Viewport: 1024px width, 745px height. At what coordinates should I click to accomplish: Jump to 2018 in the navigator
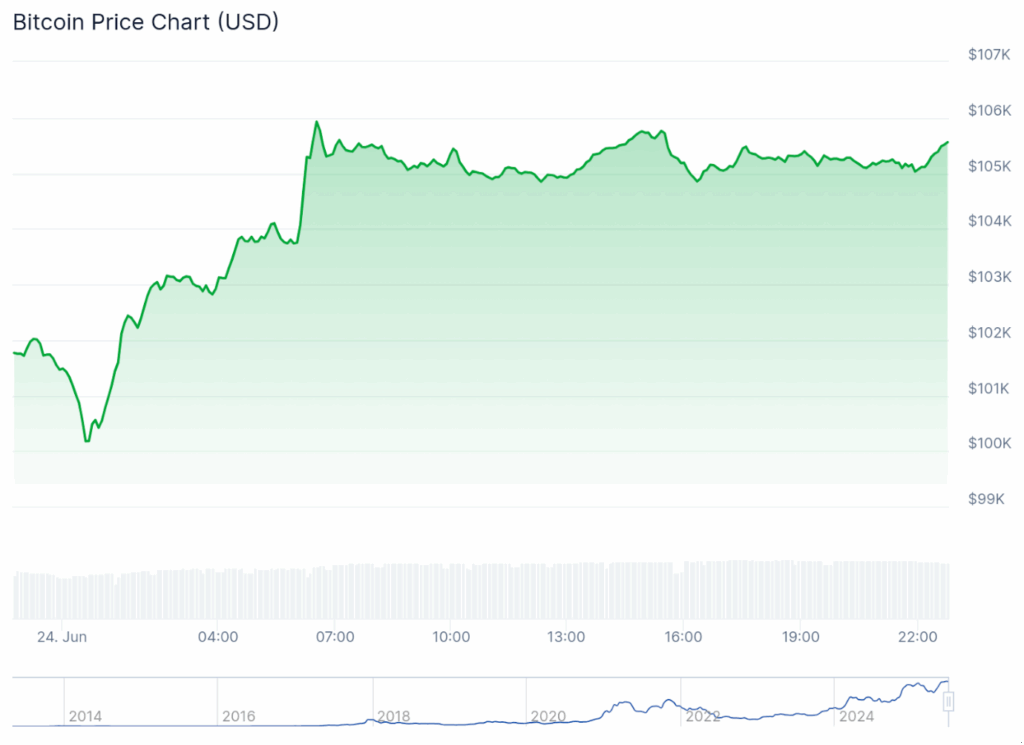(394, 716)
